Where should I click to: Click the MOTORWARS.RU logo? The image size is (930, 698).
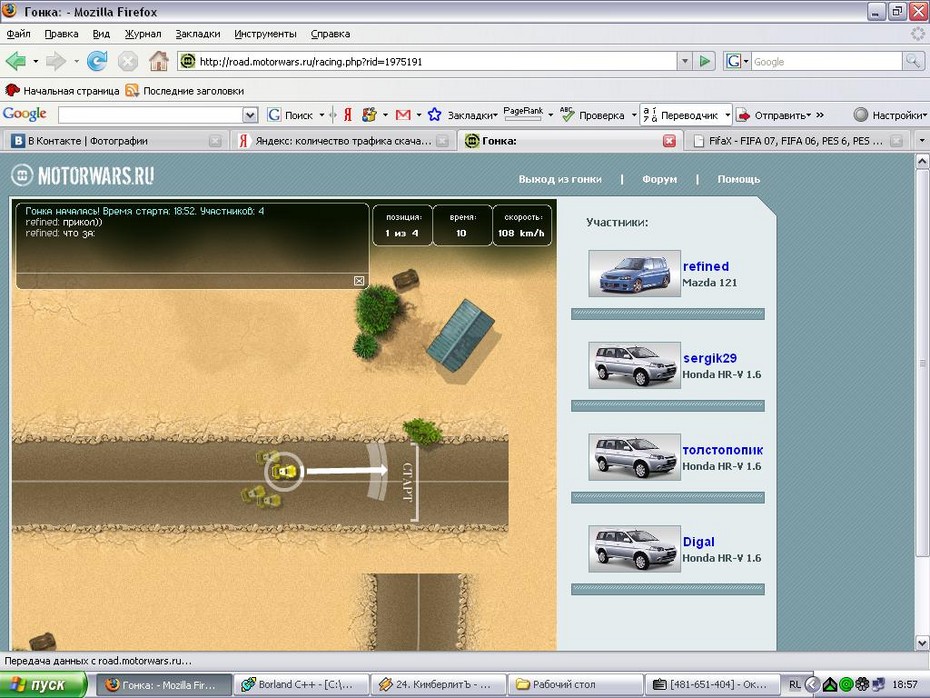(83, 177)
